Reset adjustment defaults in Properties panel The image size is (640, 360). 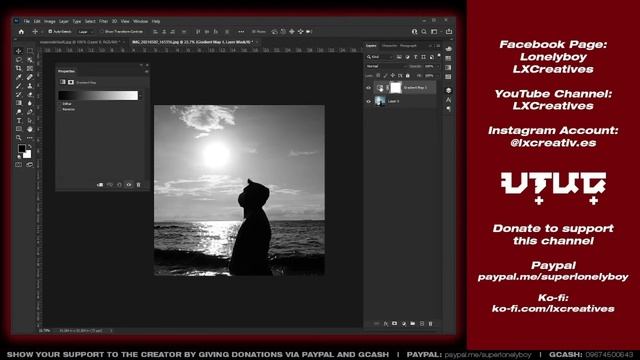(x=119, y=185)
